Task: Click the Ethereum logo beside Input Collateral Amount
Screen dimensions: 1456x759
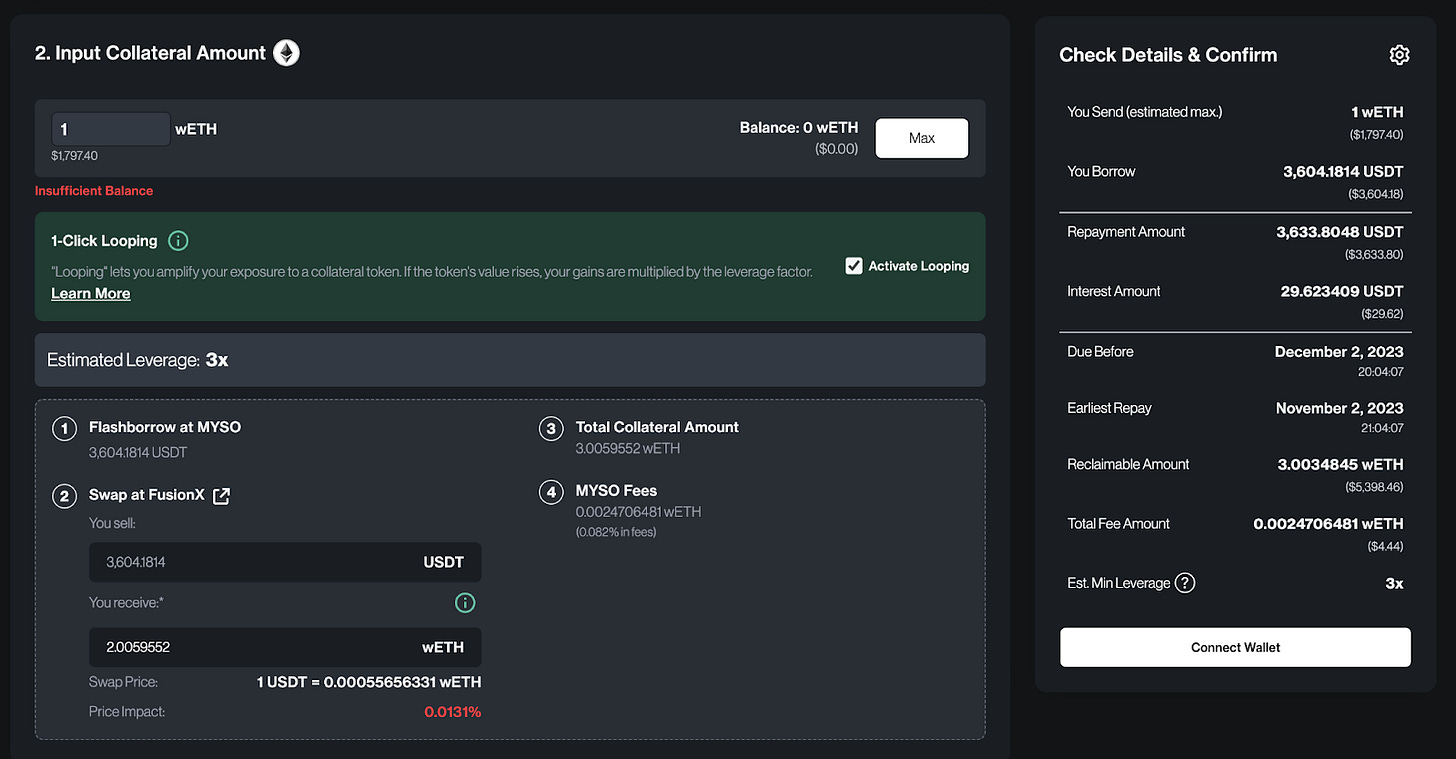Action: (x=287, y=53)
